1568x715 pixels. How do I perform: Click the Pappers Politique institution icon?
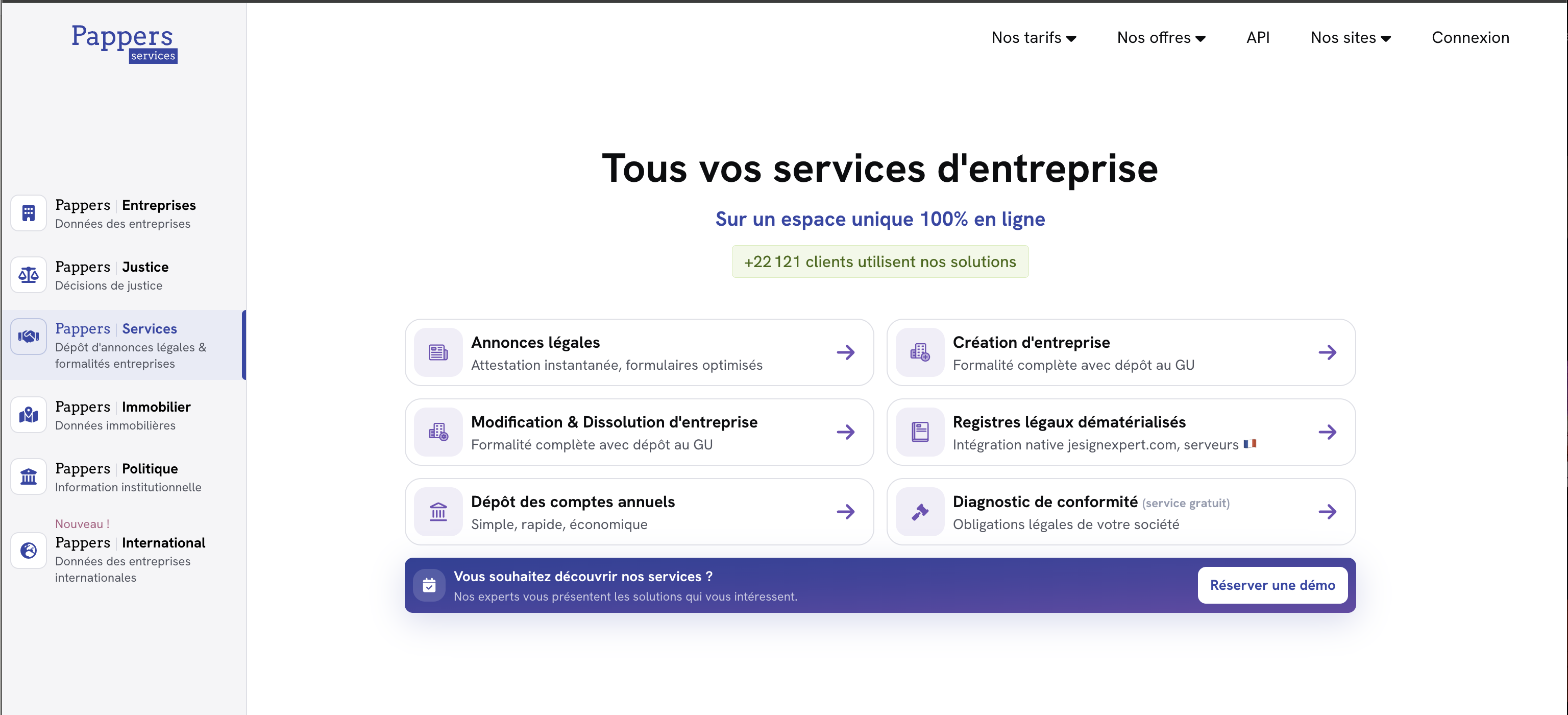[29, 477]
